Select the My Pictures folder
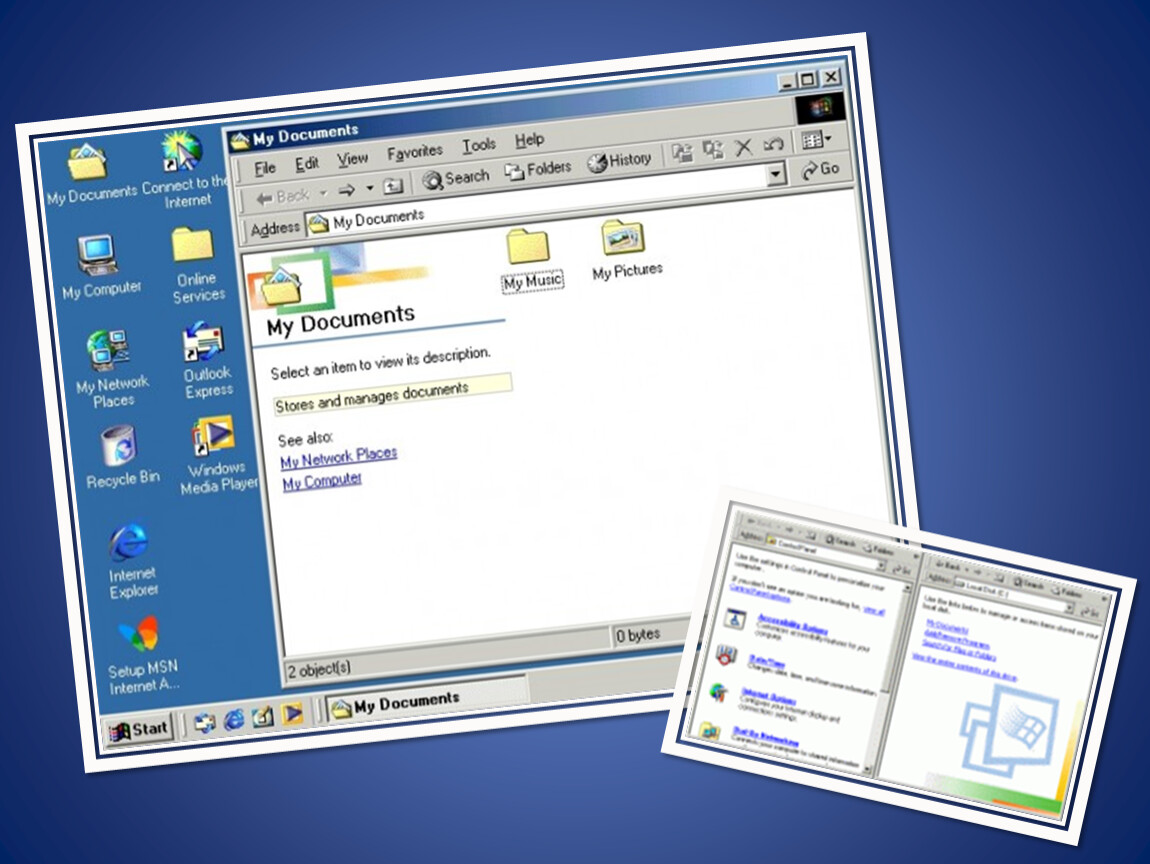 [627, 250]
